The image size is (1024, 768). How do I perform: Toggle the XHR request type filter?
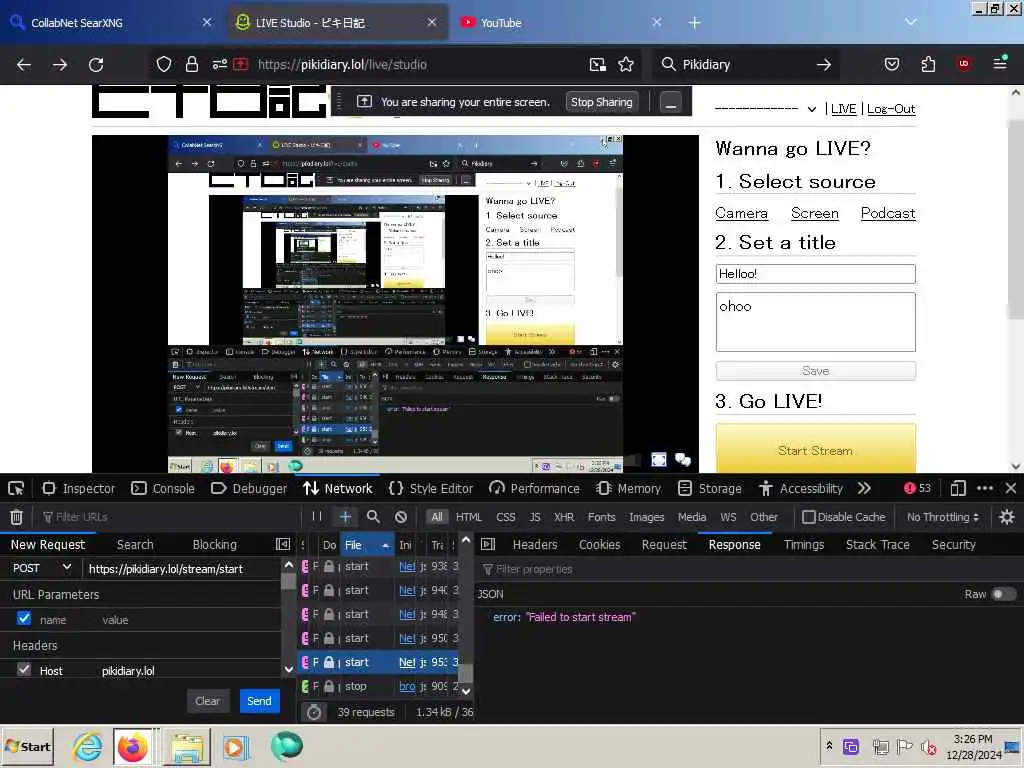pos(564,517)
